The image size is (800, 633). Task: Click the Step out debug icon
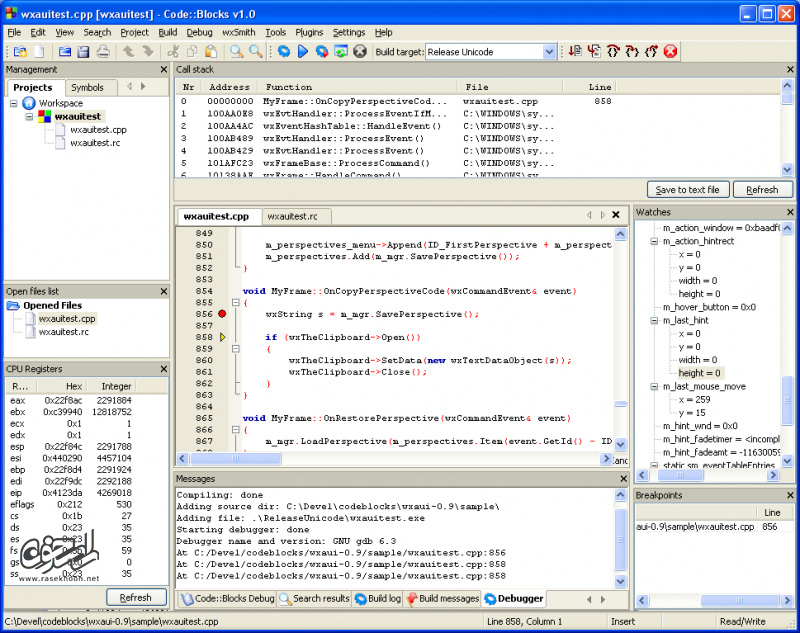click(652, 52)
